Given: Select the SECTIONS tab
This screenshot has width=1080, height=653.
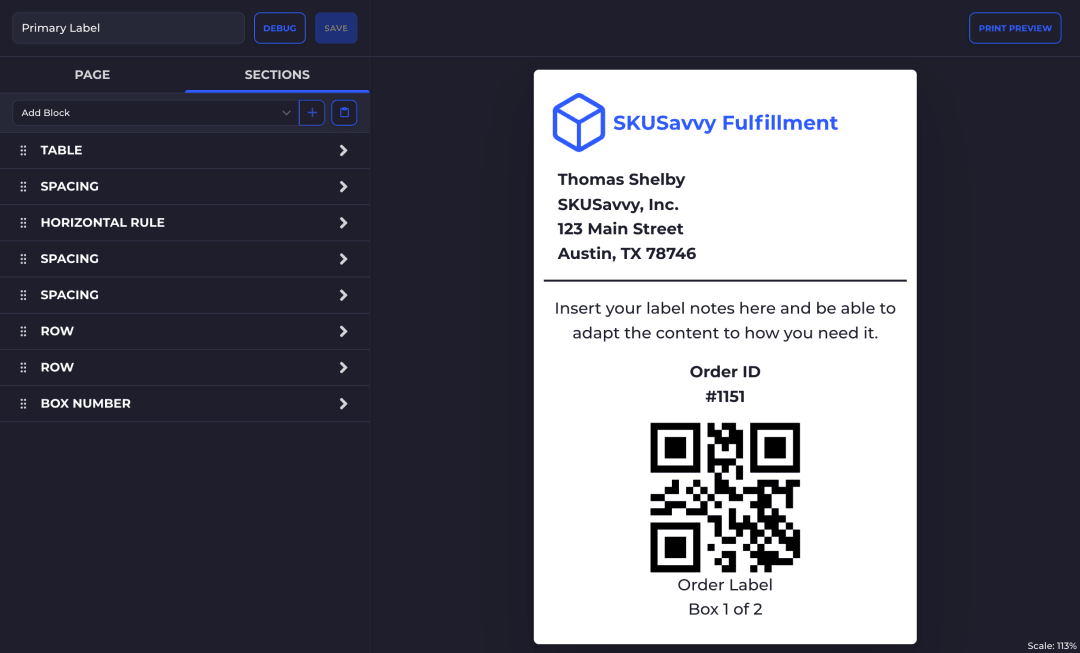Looking at the screenshot, I should click(277, 75).
